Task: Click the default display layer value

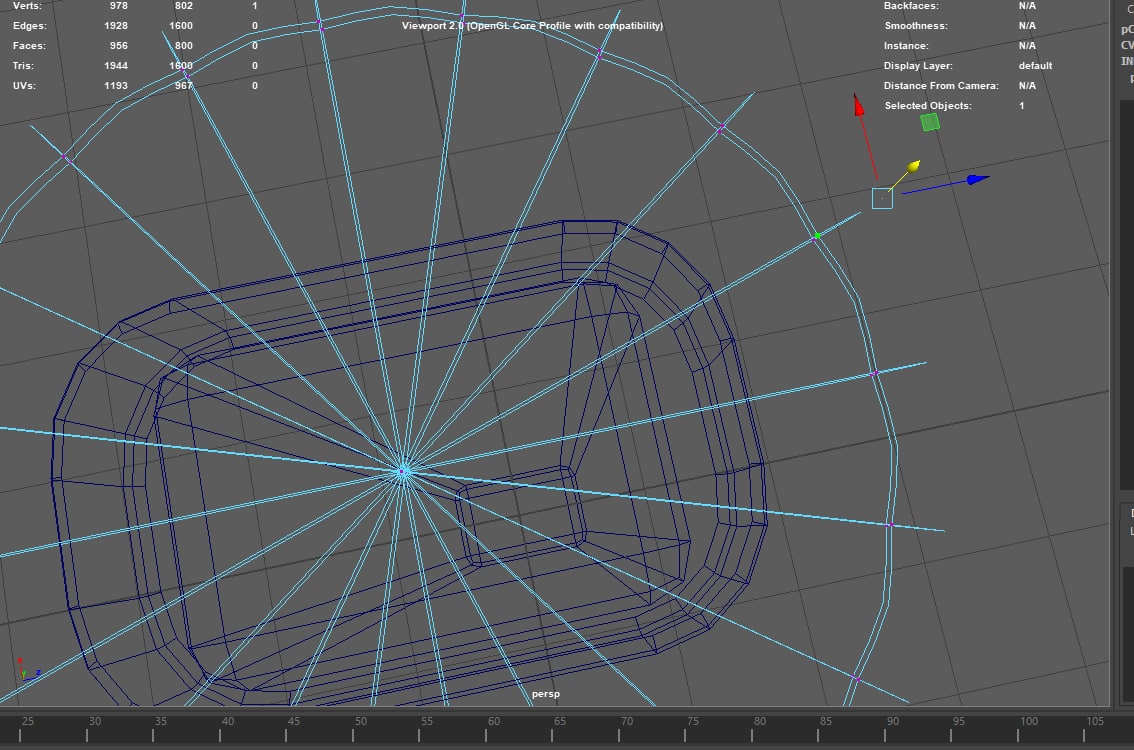Action: 1036,66
